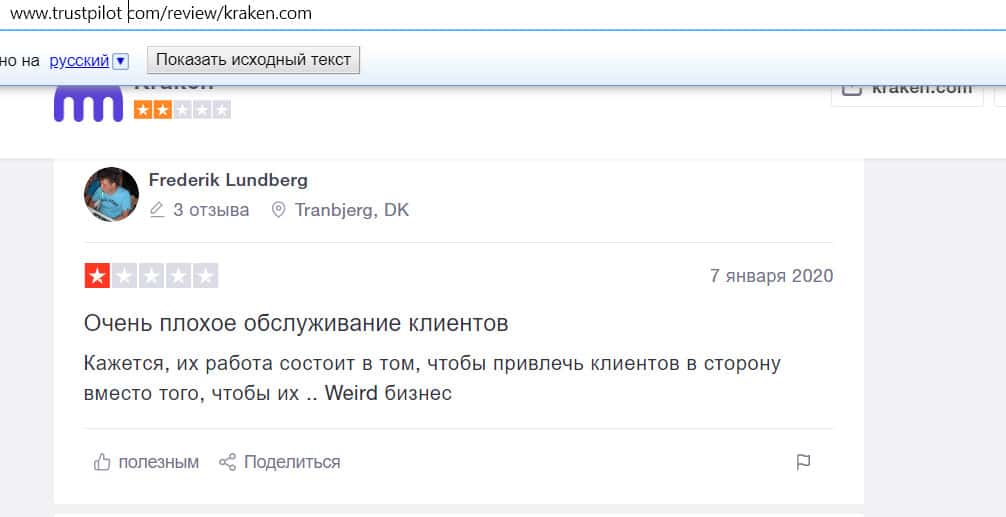Image resolution: width=1006 pixels, height=517 pixels.
Task: Click the red filled star of the review
Action: (97, 276)
